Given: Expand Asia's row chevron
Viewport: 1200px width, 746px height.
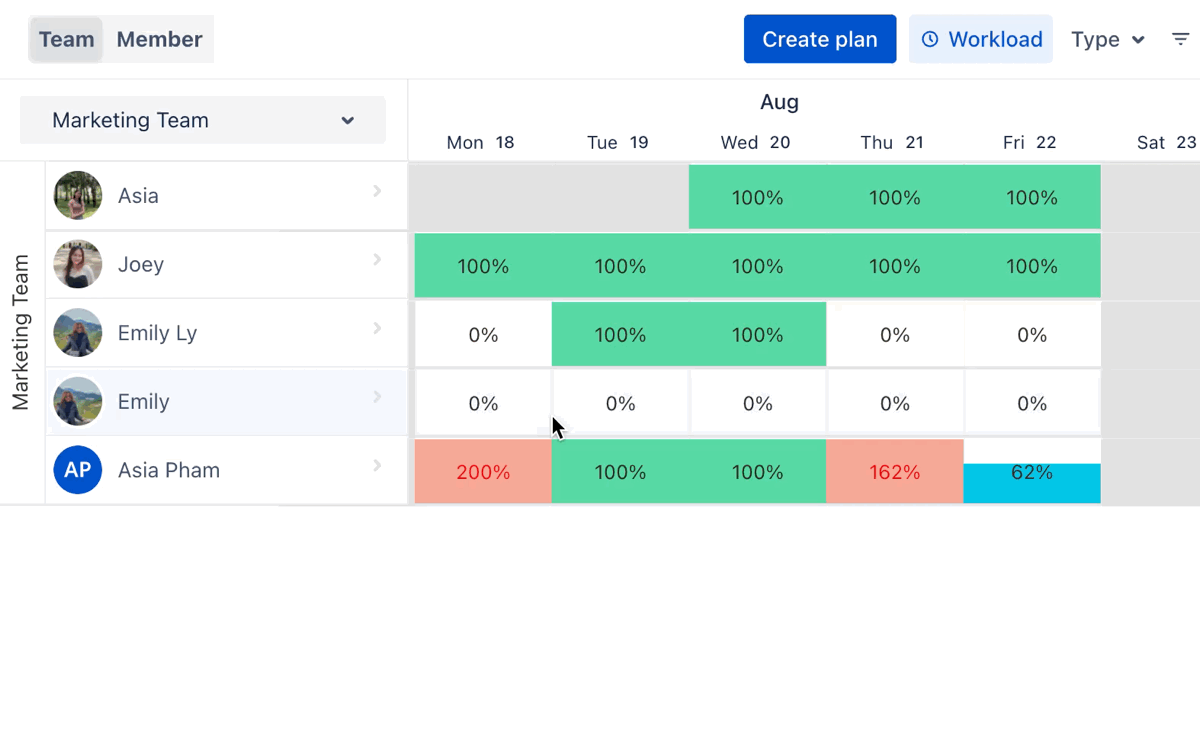Looking at the screenshot, I should pyautogui.click(x=377, y=191).
